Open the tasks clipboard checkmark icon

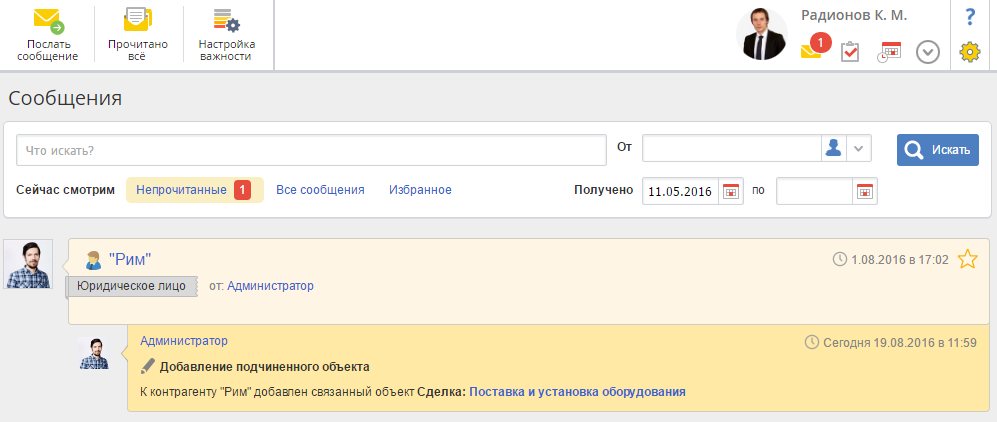(850, 52)
